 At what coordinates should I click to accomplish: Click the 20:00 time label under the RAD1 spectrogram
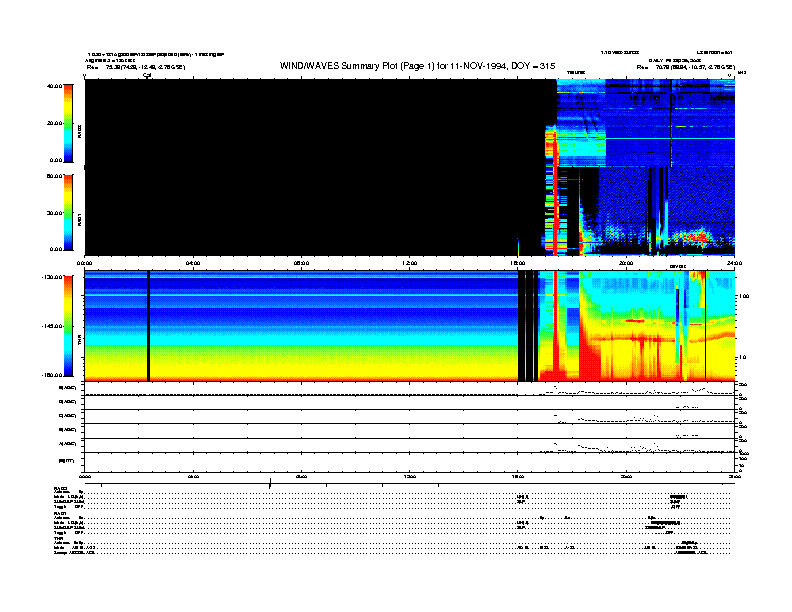(626, 263)
